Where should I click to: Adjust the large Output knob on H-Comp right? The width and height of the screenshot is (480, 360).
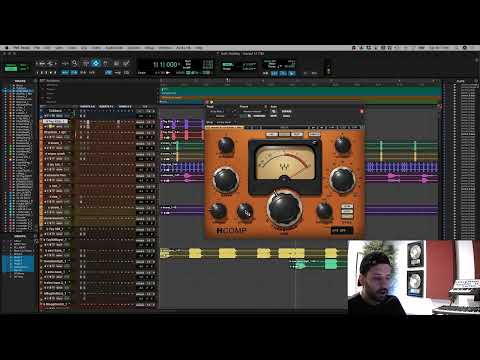(342, 180)
